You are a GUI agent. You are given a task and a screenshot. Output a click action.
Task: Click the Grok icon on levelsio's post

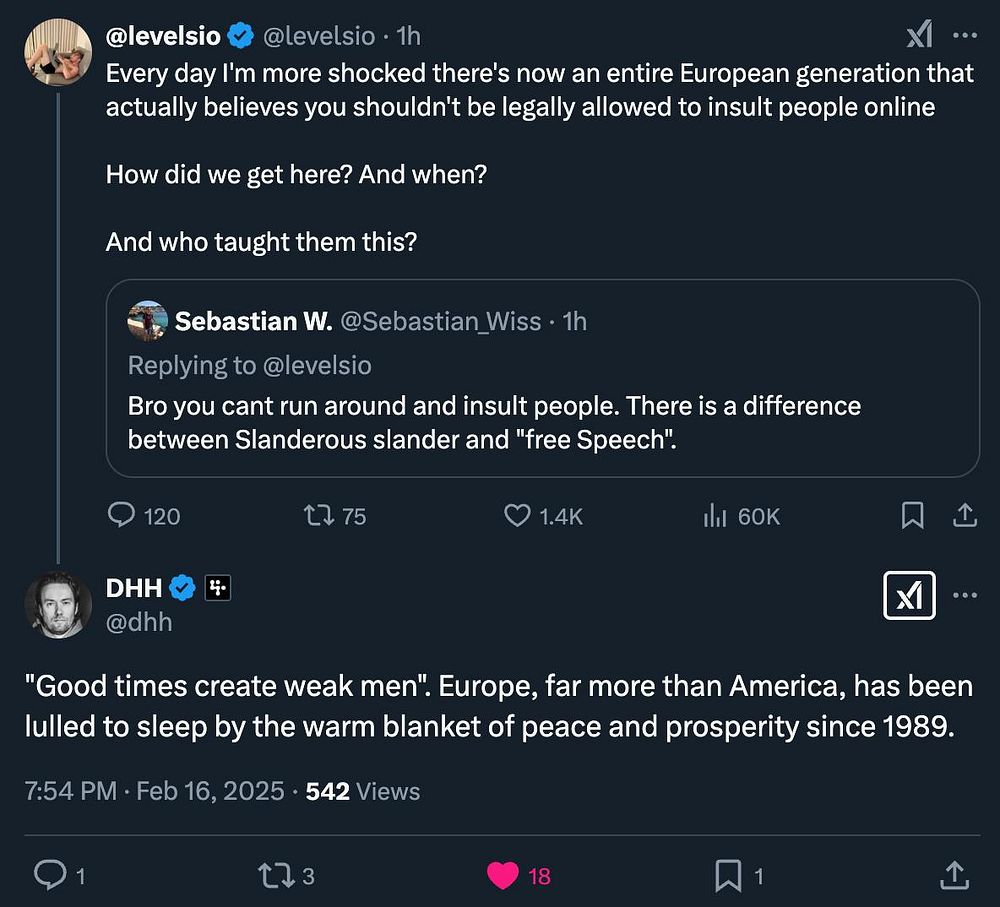click(x=919, y=36)
